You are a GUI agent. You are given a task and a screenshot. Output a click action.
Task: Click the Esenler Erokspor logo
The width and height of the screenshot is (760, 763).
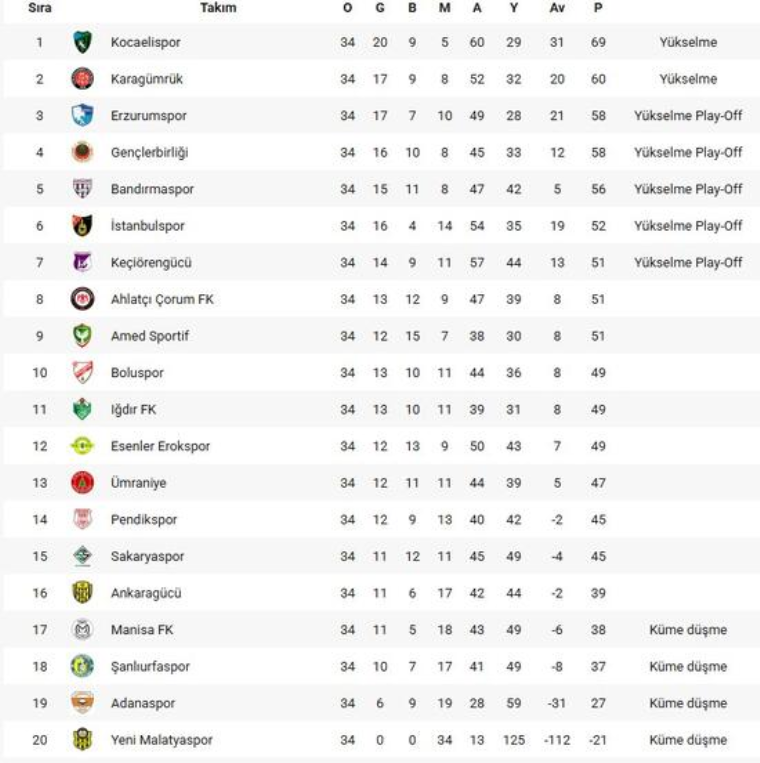tap(82, 446)
